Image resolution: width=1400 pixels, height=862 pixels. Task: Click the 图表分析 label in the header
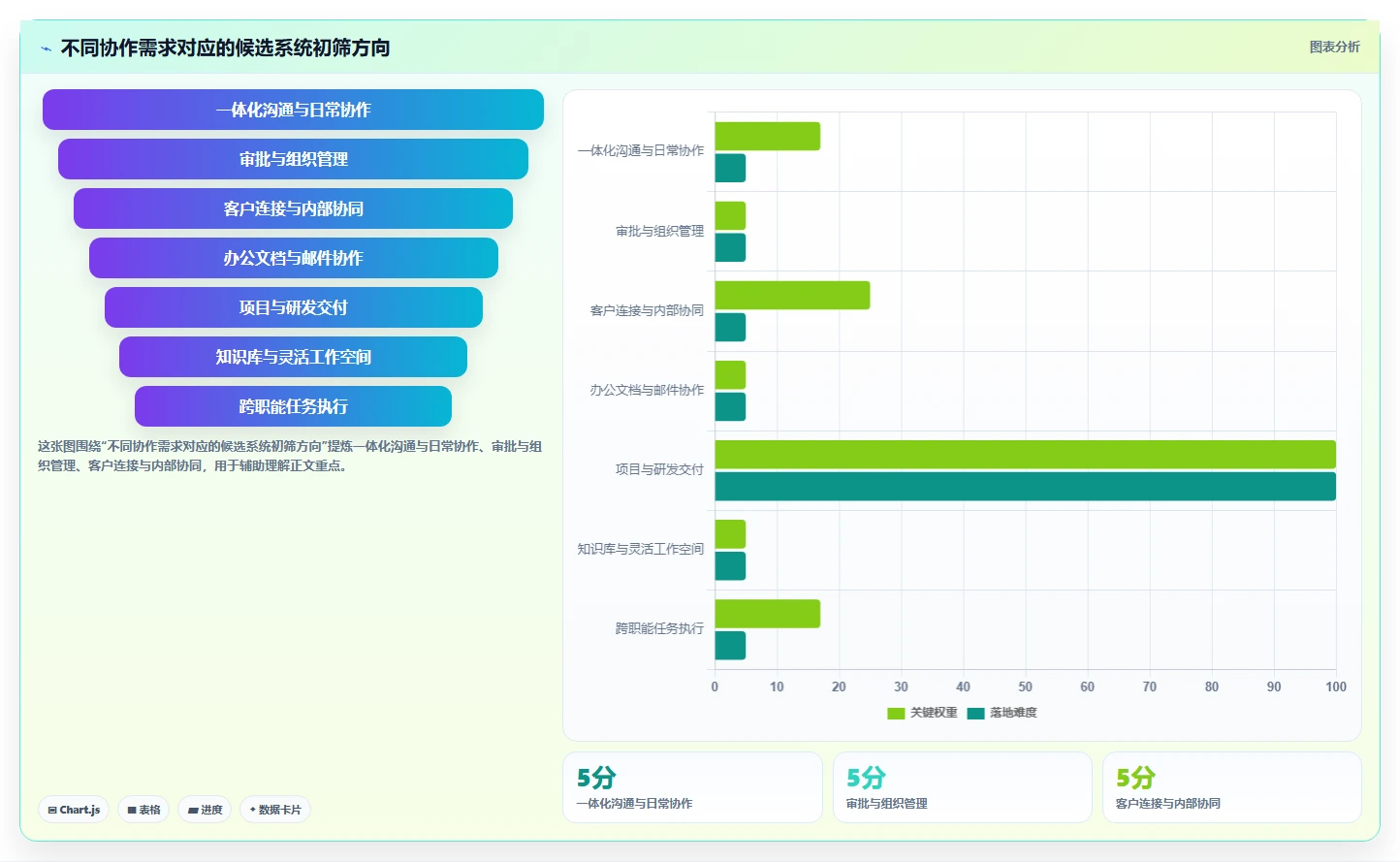1334,47
